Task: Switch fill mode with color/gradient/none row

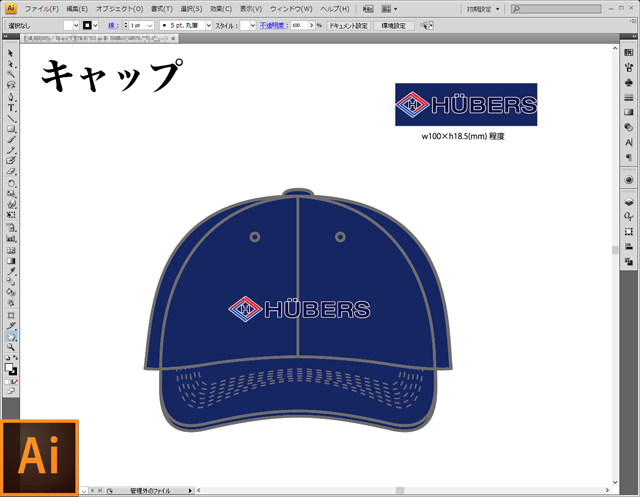Action: coord(11,382)
